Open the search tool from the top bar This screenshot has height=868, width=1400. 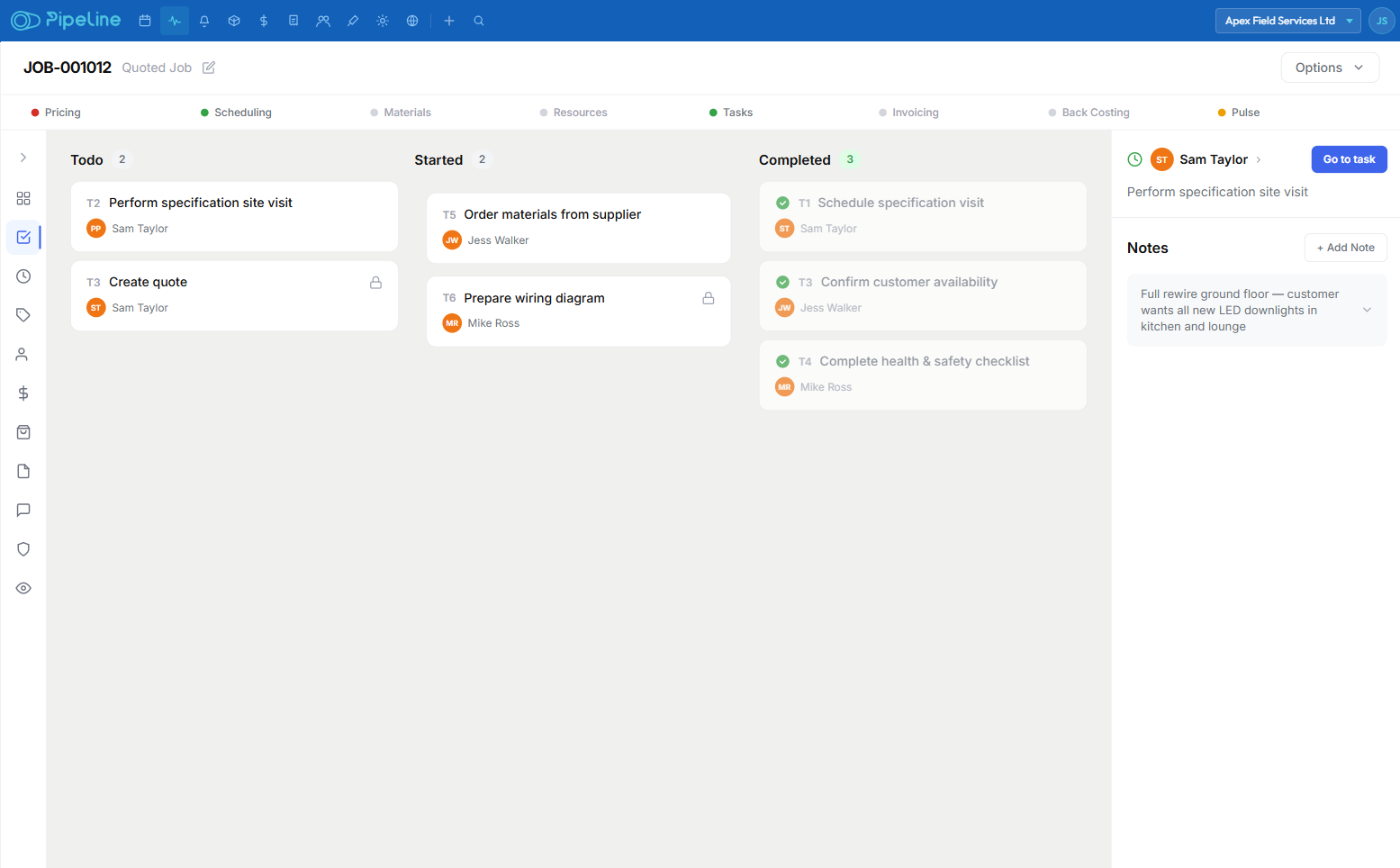pos(479,20)
